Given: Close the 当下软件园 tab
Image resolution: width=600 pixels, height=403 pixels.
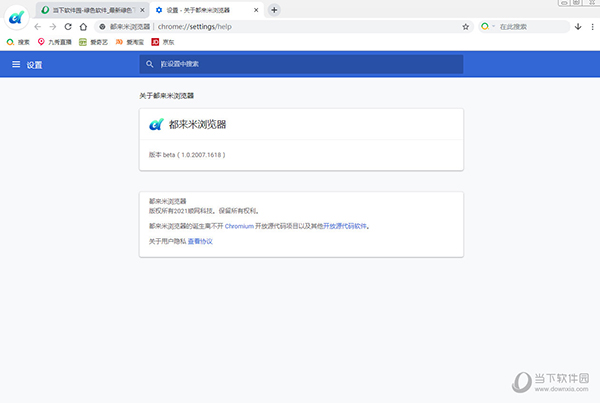Looking at the screenshot, I should coord(142,10).
